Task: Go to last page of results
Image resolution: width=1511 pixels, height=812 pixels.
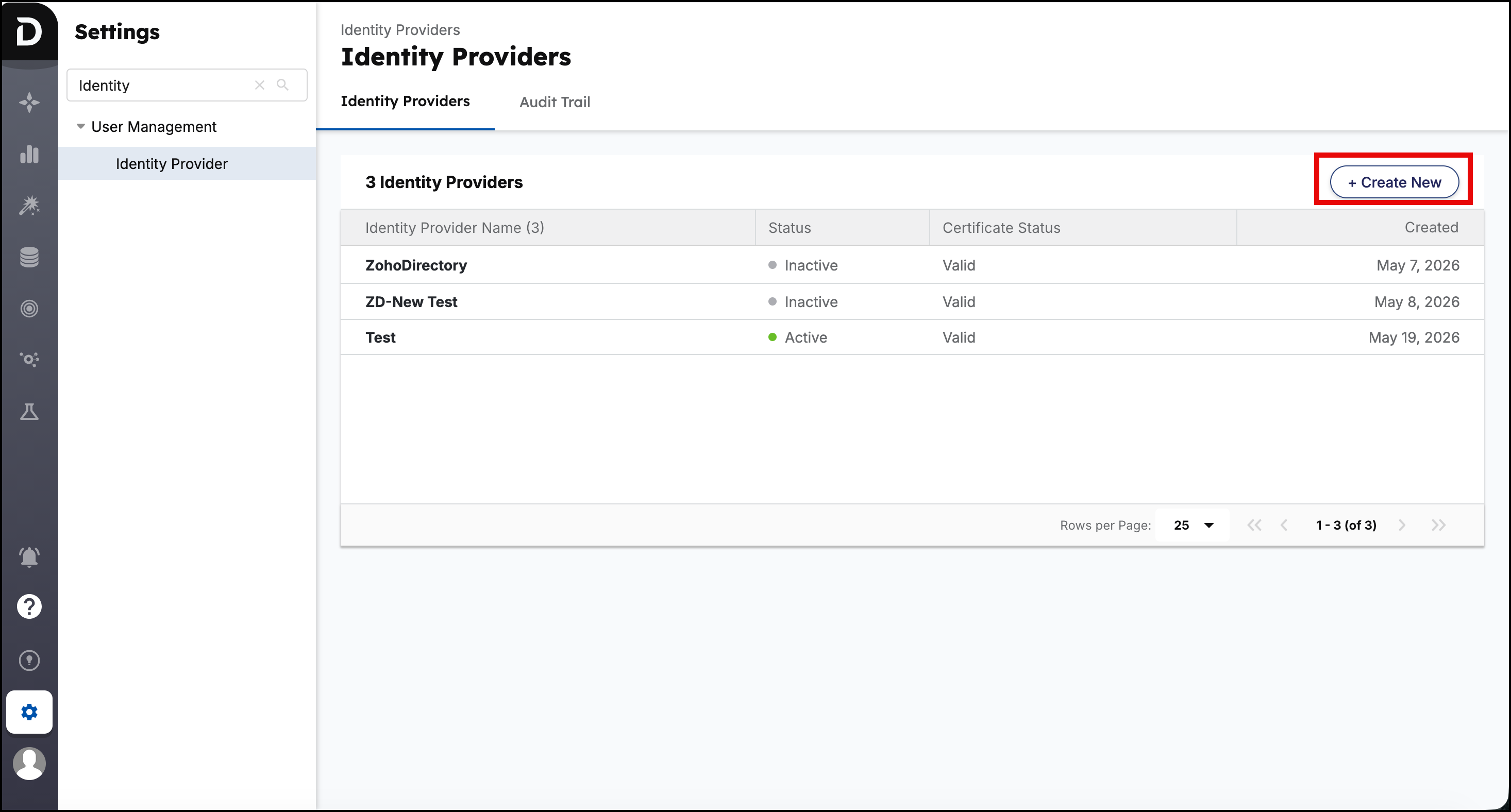Action: click(1438, 526)
